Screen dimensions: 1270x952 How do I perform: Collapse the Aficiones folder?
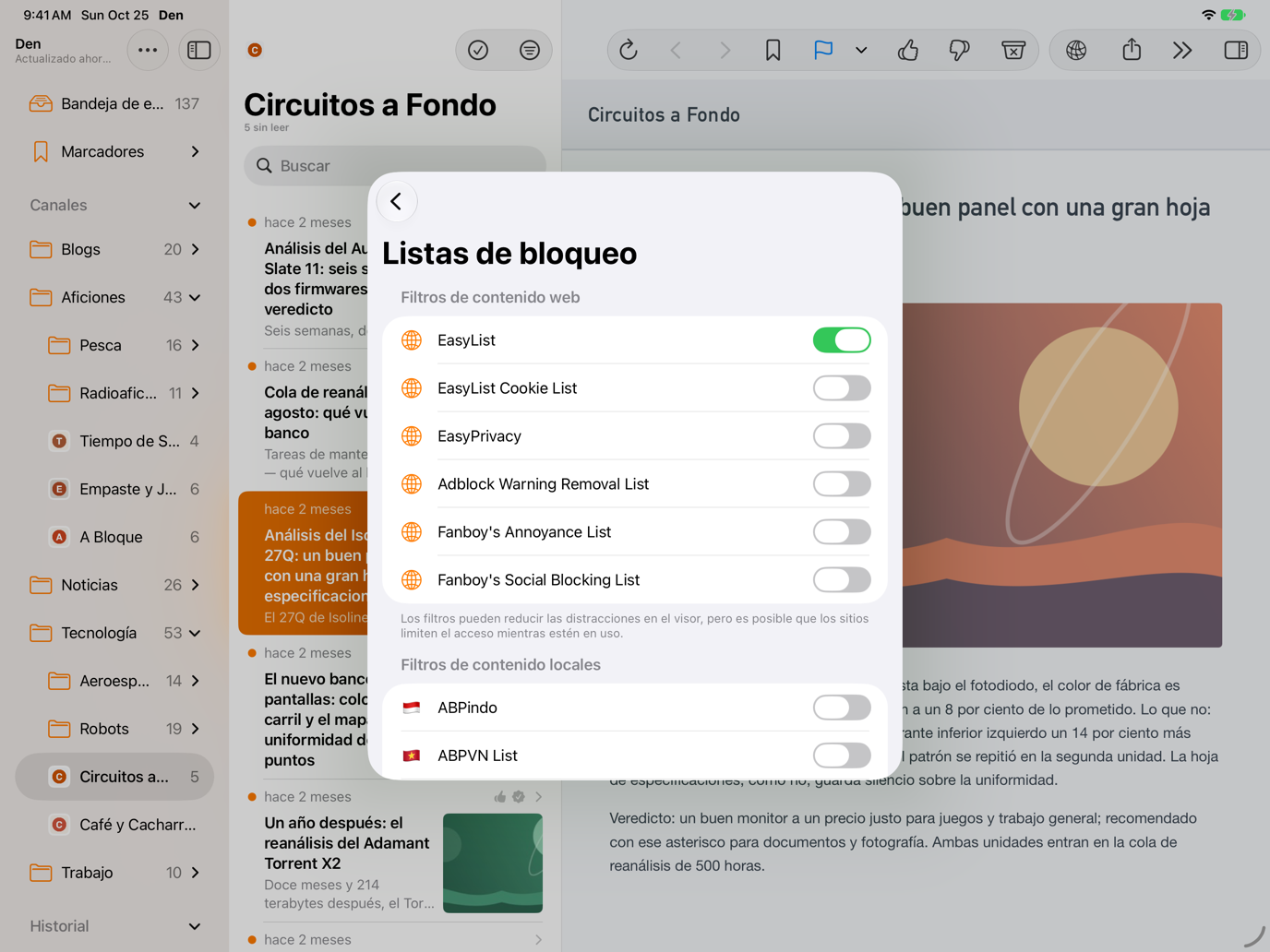click(196, 297)
